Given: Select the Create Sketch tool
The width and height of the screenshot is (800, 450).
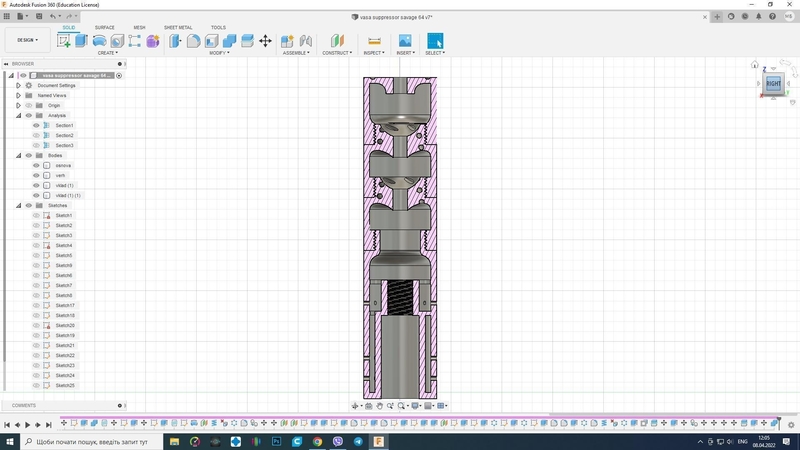Looking at the screenshot, I should (x=65, y=41).
